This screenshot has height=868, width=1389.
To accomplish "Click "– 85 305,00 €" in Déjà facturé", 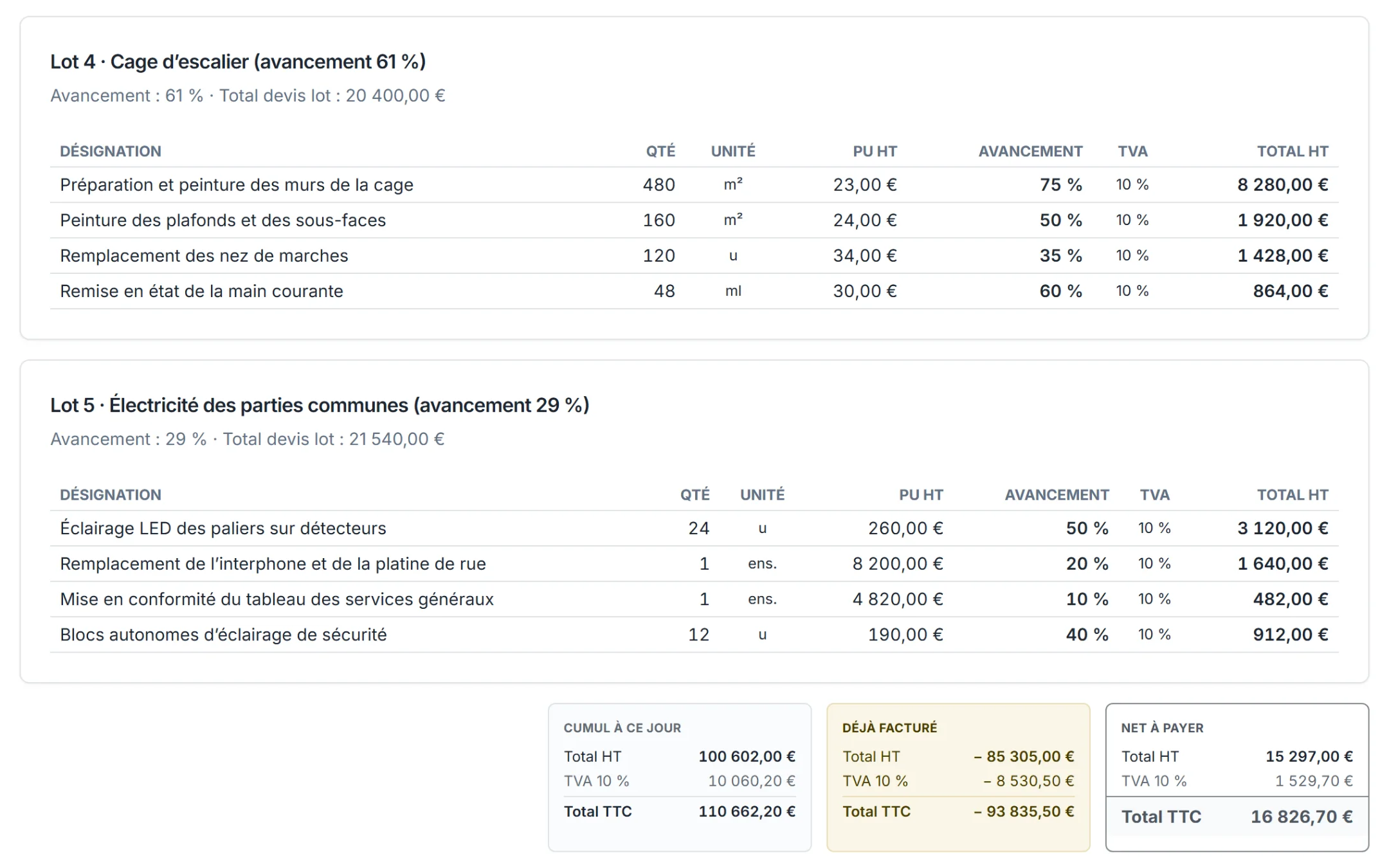I will (1024, 757).
